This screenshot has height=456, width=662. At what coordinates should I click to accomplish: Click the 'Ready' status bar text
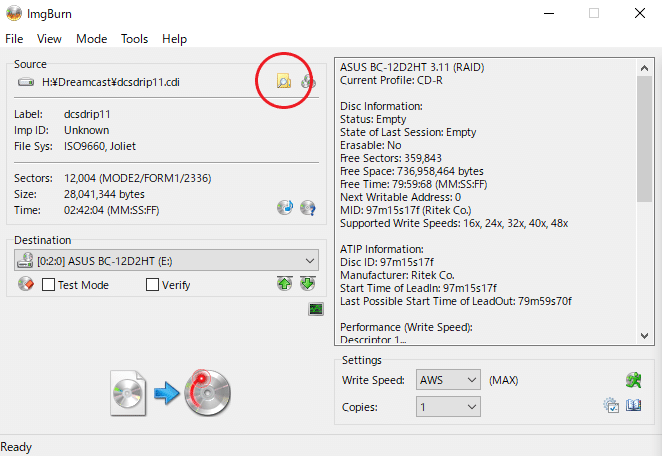pos(16,447)
